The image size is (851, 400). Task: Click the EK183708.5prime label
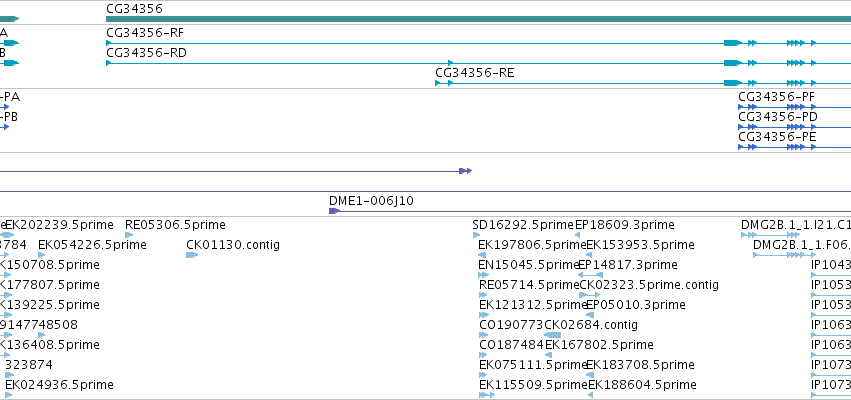[640, 366]
